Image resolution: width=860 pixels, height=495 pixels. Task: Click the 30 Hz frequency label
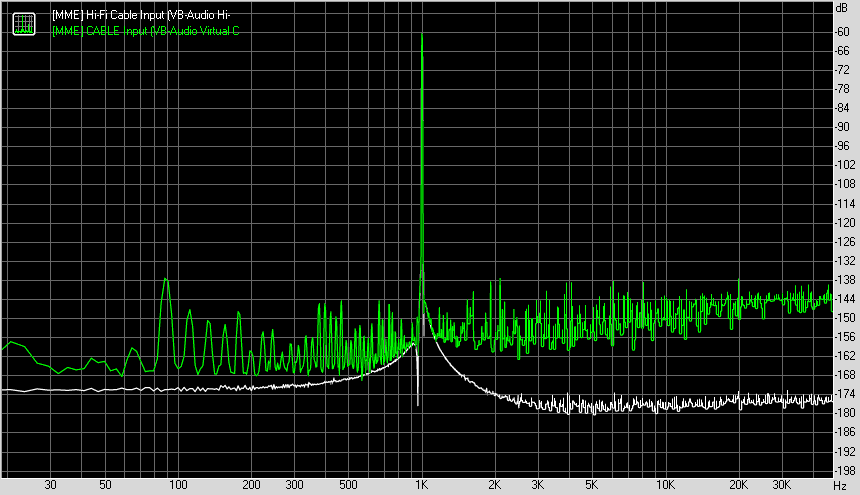(x=50, y=485)
